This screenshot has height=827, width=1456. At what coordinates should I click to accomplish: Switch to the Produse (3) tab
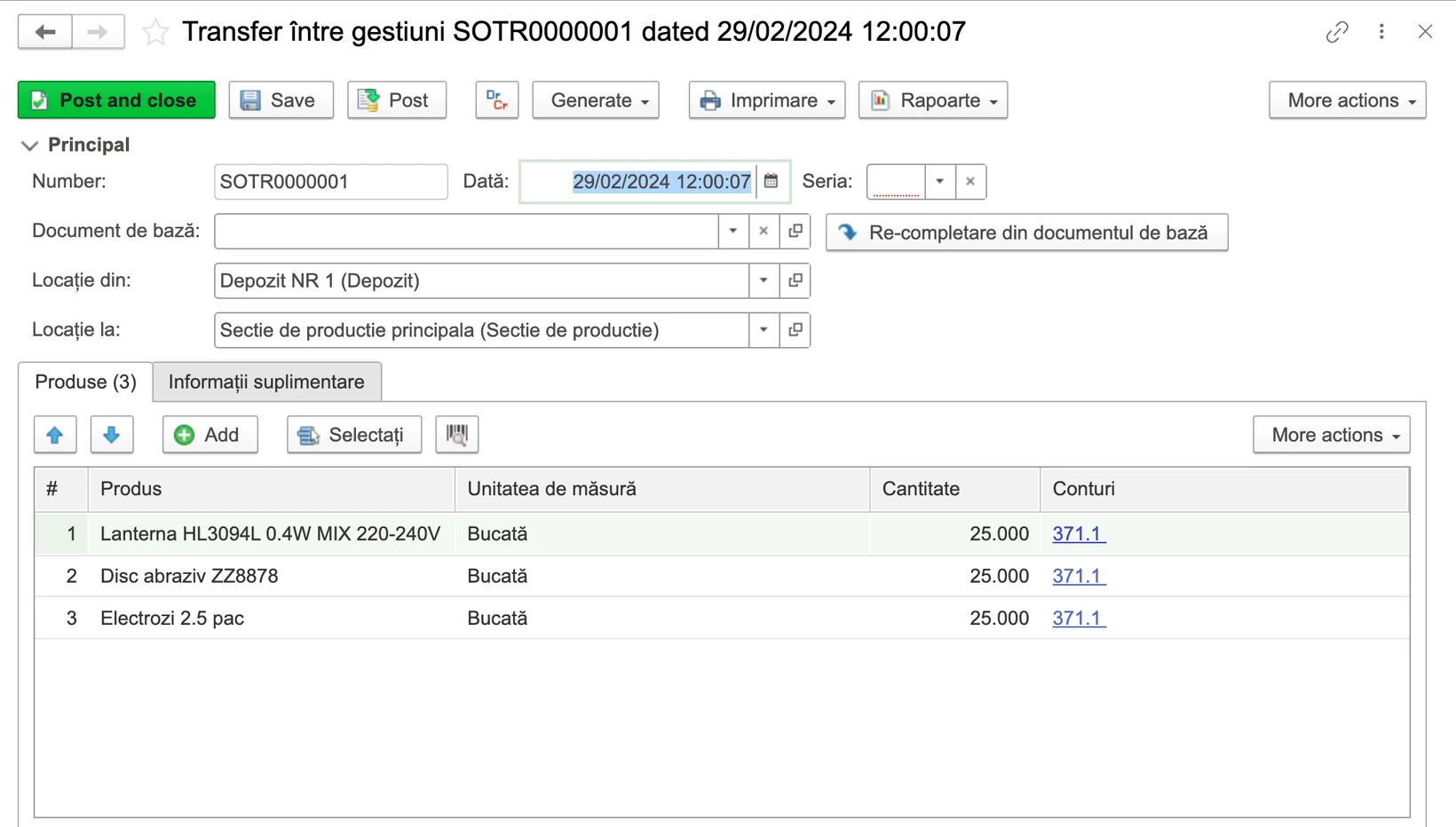(x=85, y=382)
